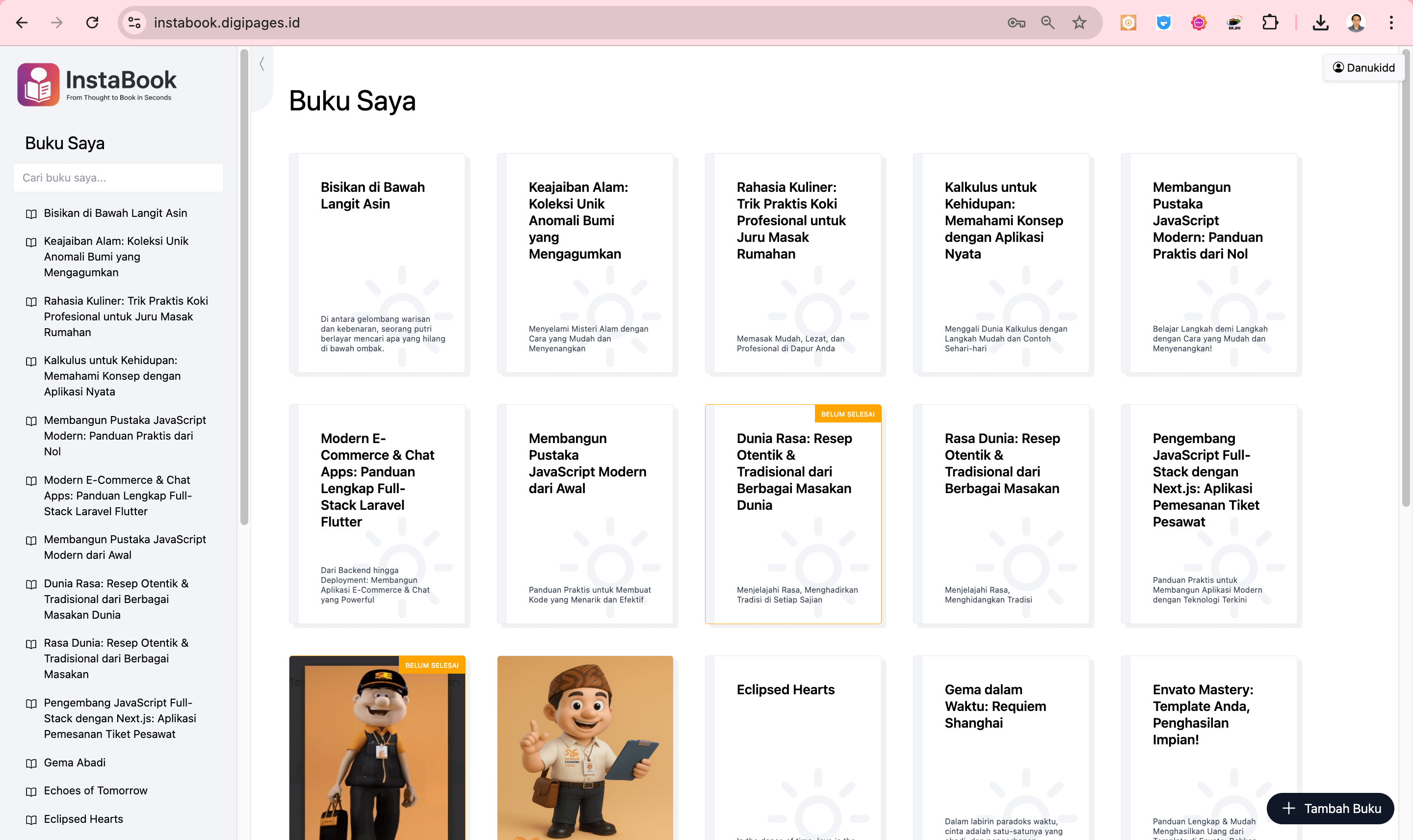Open the Downloads icon in the browser toolbar

point(1321,23)
